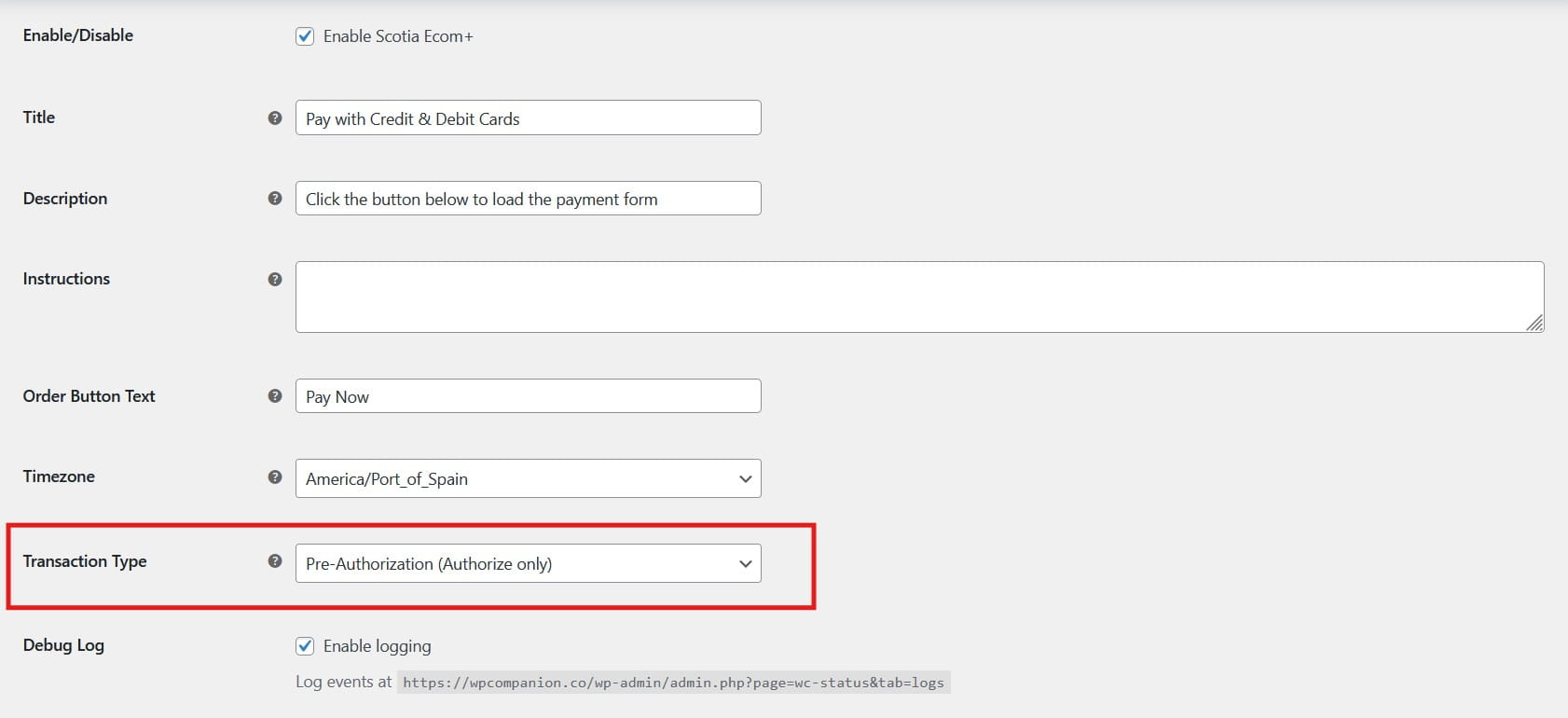Click the help icon beside Description
1568x718 pixels.
[275, 199]
